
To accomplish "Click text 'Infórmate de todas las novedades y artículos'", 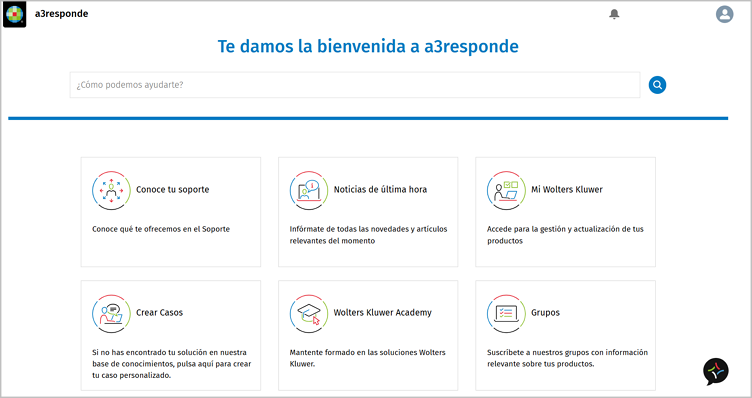I will click(x=368, y=229).
